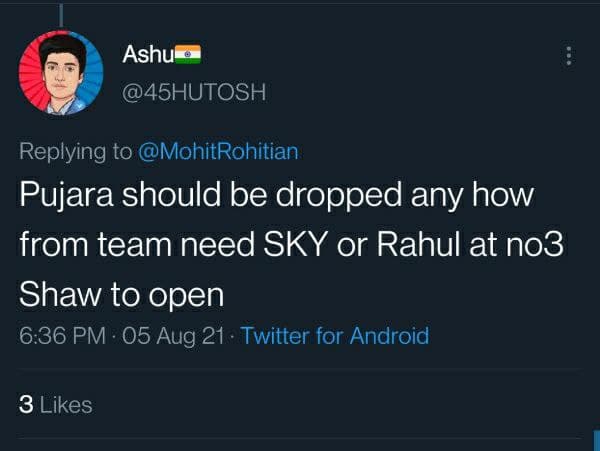Click the 6:36 PM timestamp

coord(63,336)
